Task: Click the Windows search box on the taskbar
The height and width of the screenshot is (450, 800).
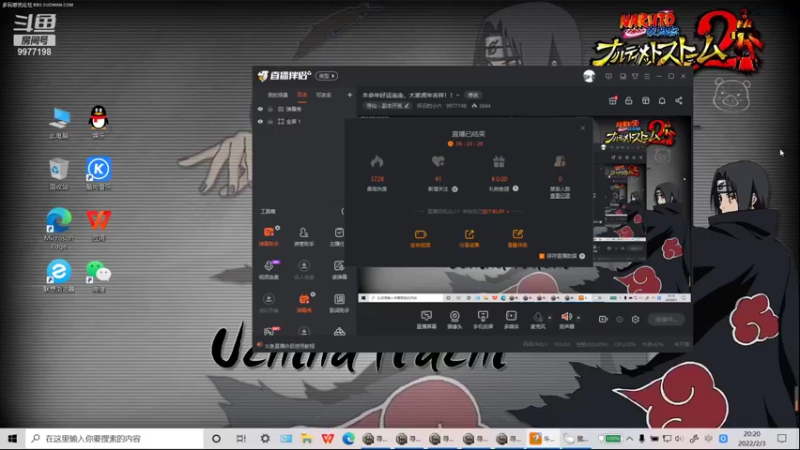Action: click(114, 439)
